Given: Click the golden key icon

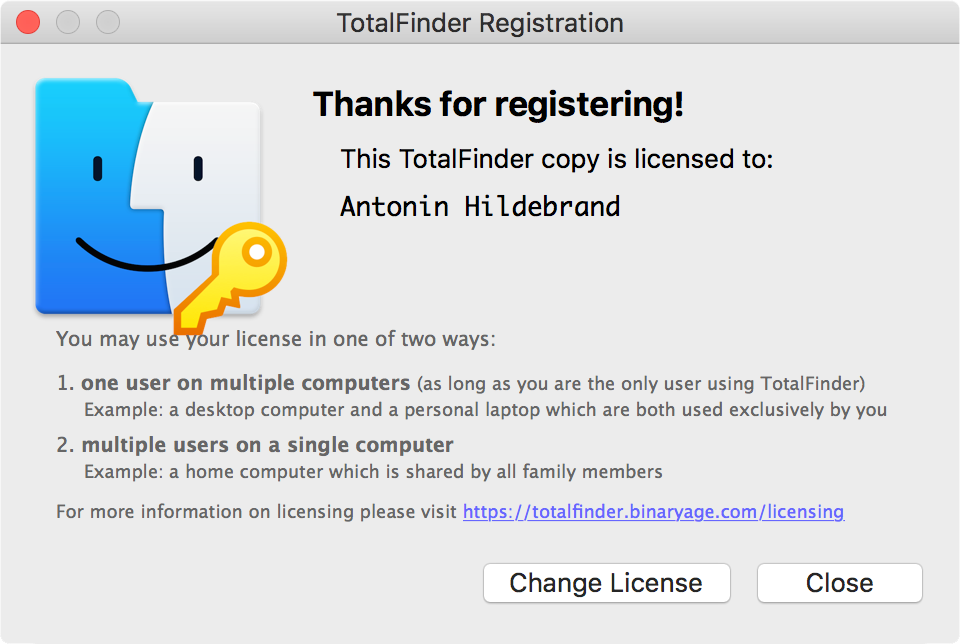Looking at the screenshot, I should click(x=237, y=275).
